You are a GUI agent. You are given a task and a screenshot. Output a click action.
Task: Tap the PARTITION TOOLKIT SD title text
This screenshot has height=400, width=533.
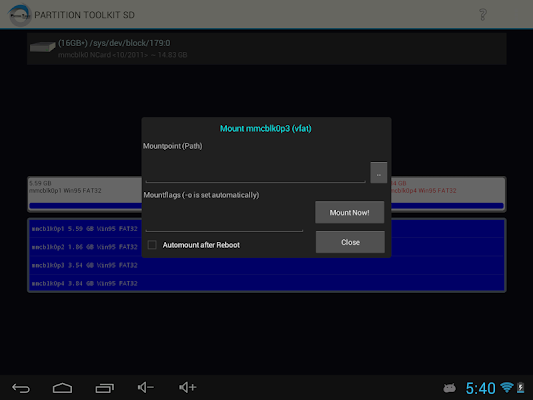pyautogui.click(x=84, y=15)
